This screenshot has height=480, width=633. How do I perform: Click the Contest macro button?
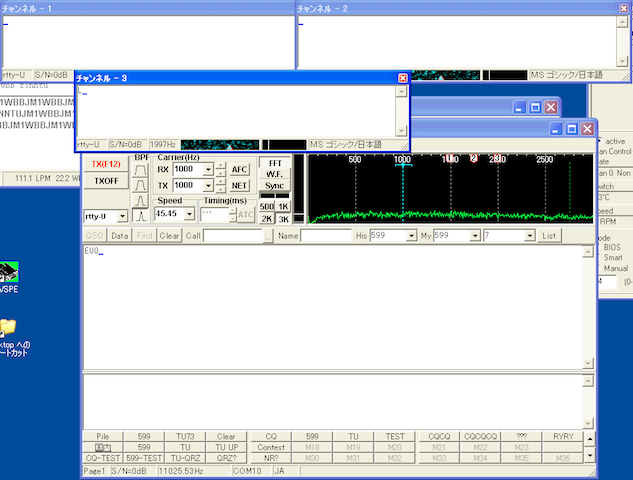(x=271, y=447)
